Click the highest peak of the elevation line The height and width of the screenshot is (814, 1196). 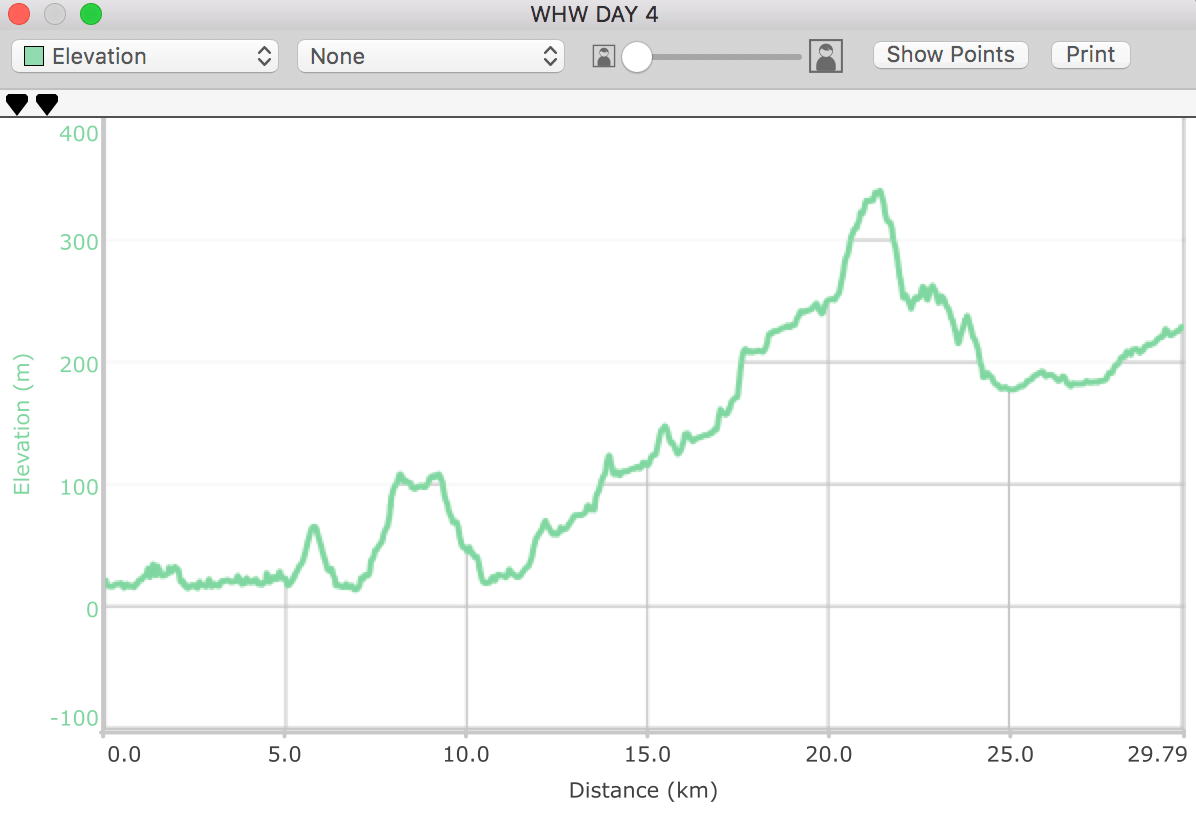tap(878, 191)
